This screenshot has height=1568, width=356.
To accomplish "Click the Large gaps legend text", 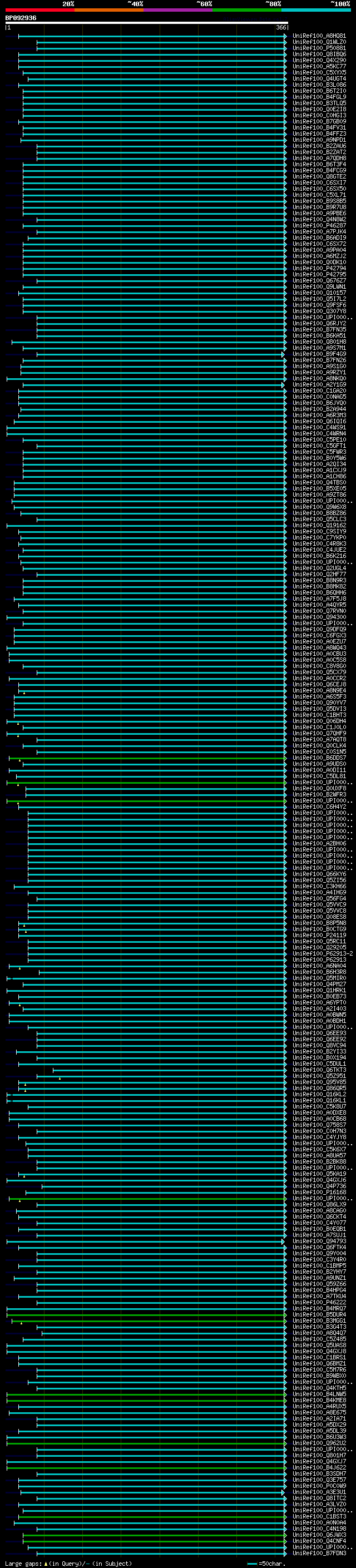I will tap(68, 1563).
